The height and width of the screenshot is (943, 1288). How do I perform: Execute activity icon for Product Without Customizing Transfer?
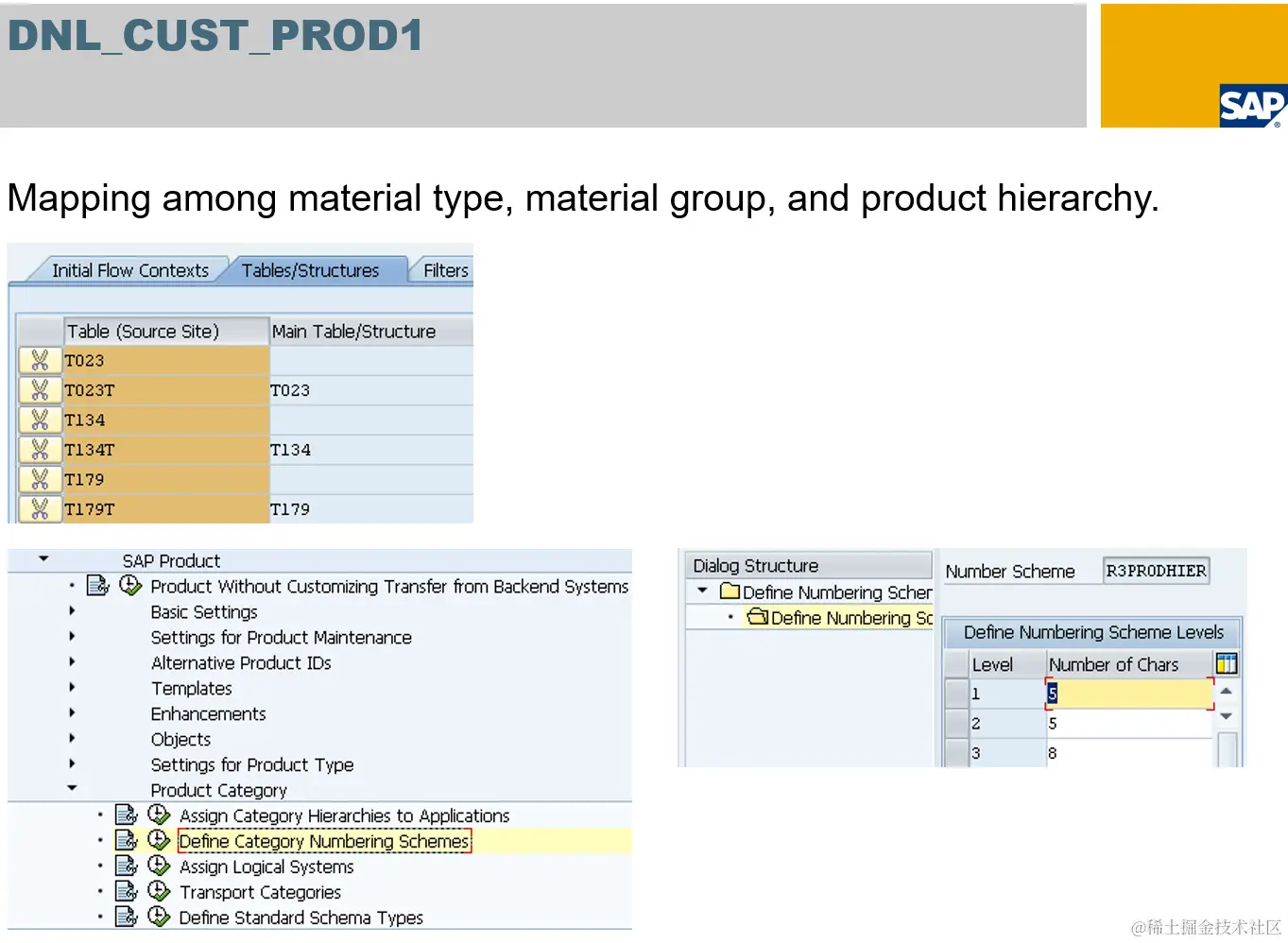tap(130, 586)
